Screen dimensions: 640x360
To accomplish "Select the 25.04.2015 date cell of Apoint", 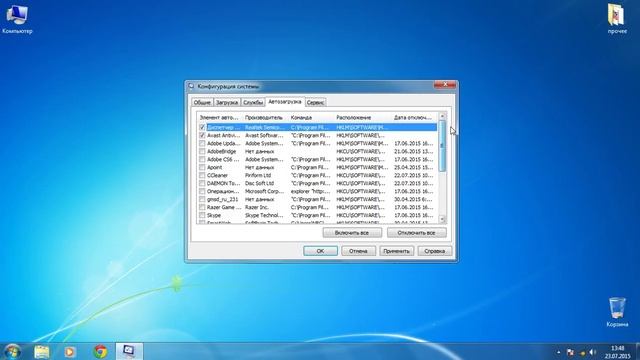I will (x=413, y=167).
